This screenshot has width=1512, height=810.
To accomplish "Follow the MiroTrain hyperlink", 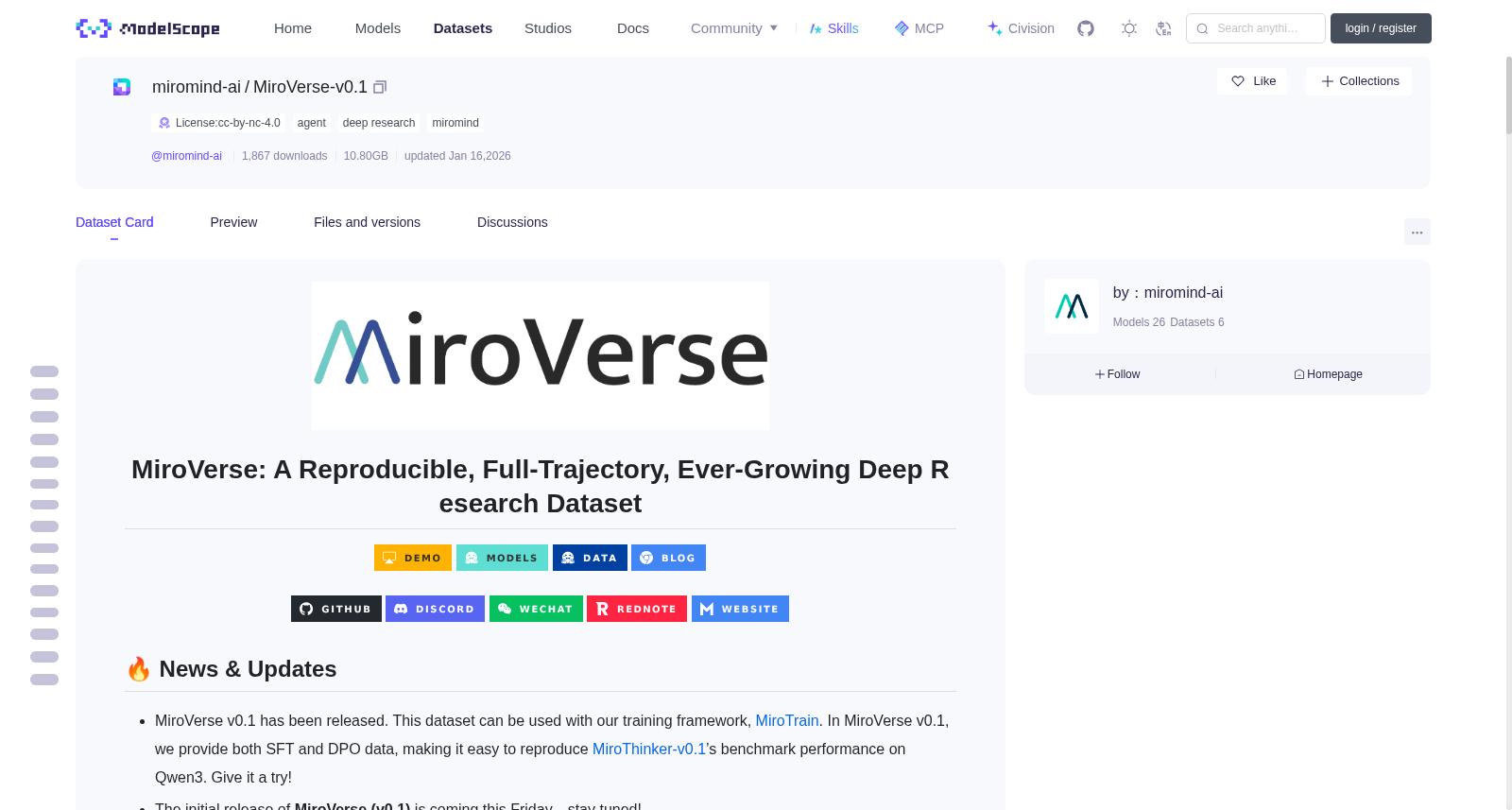I will click(x=787, y=720).
